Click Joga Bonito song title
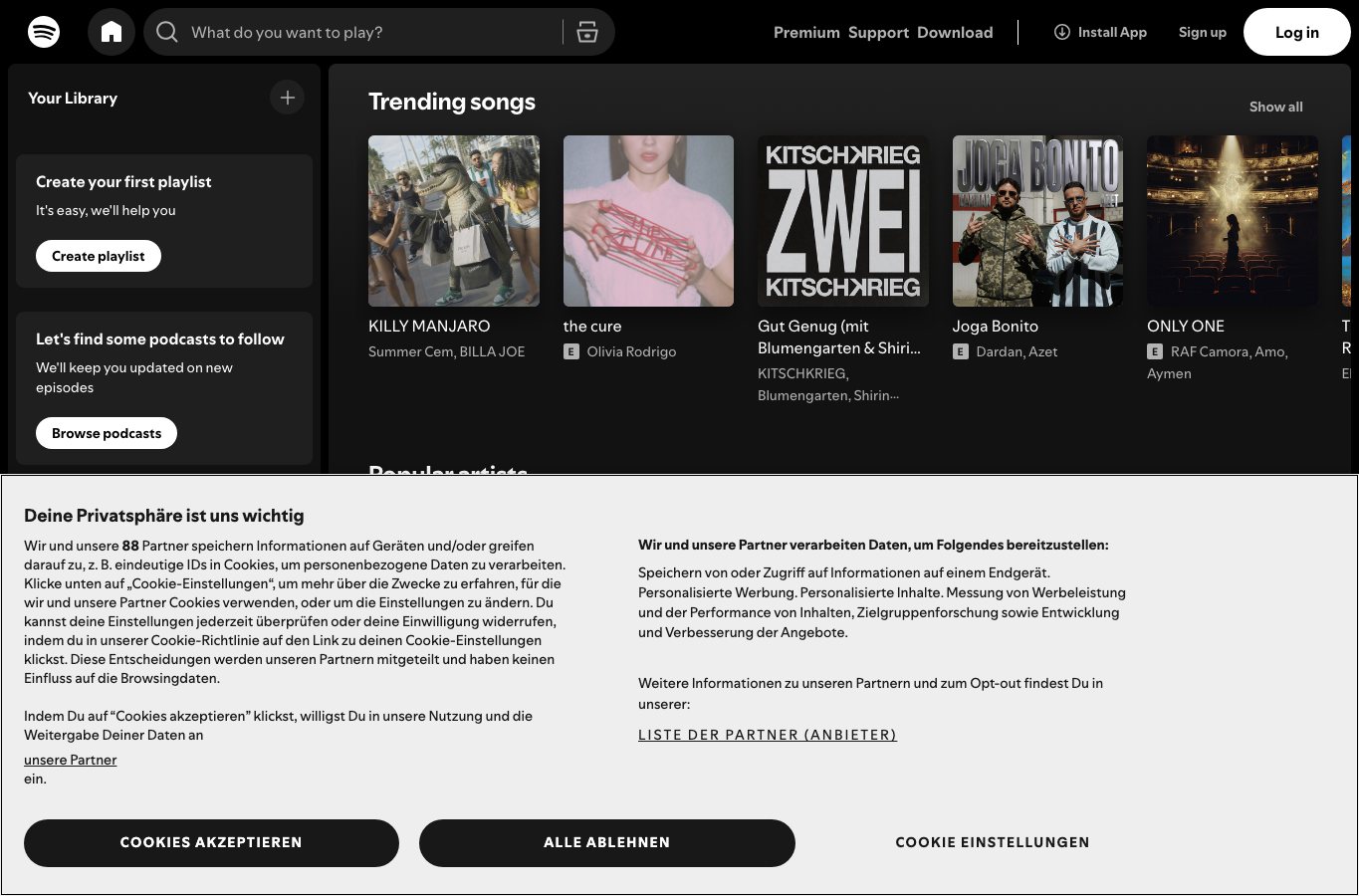 pos(996,326)
